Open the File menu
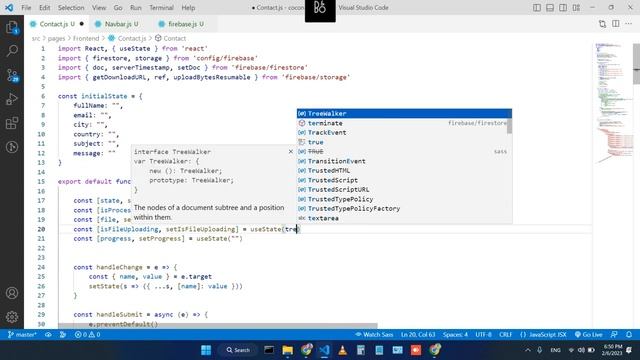The height and width of the screenshot is (360, 640). [x=26, y=8]
